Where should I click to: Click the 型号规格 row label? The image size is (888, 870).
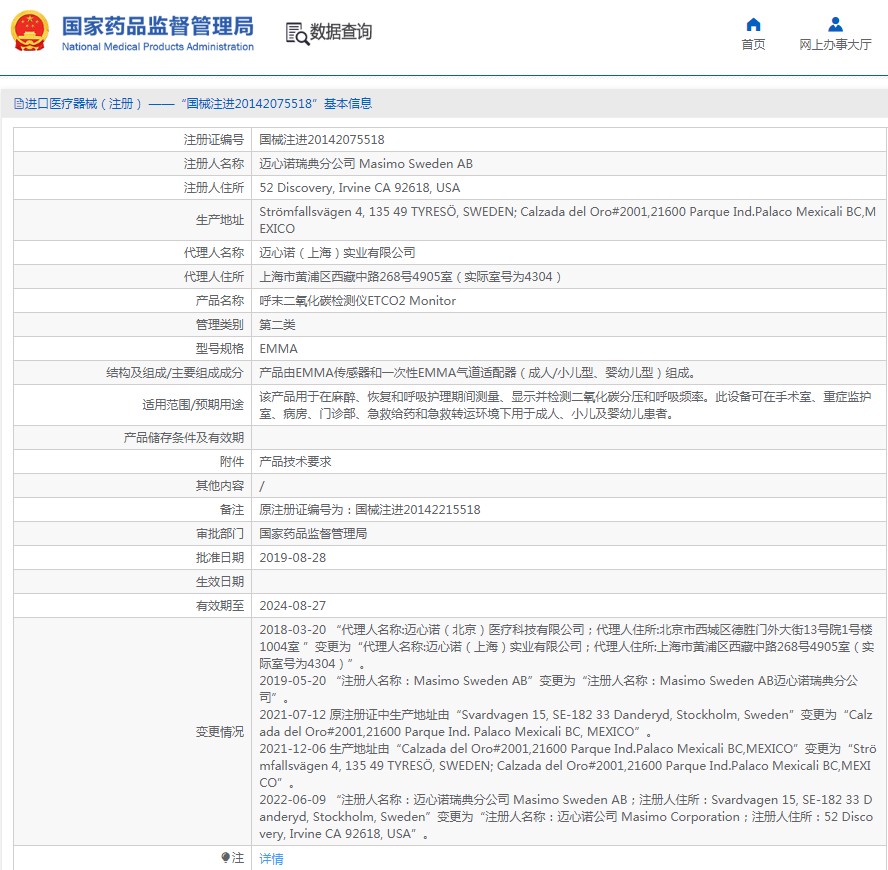(x=220, y=349)
